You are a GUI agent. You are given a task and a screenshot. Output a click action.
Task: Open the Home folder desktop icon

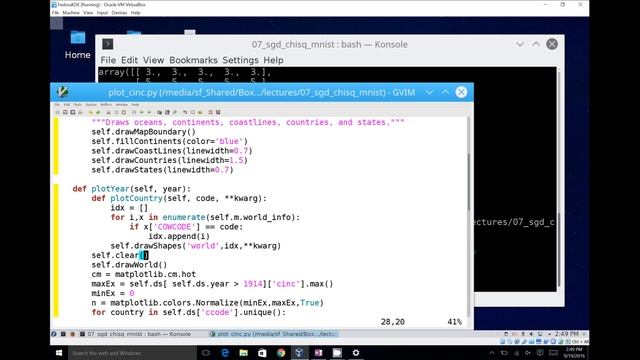coord(78,45)
